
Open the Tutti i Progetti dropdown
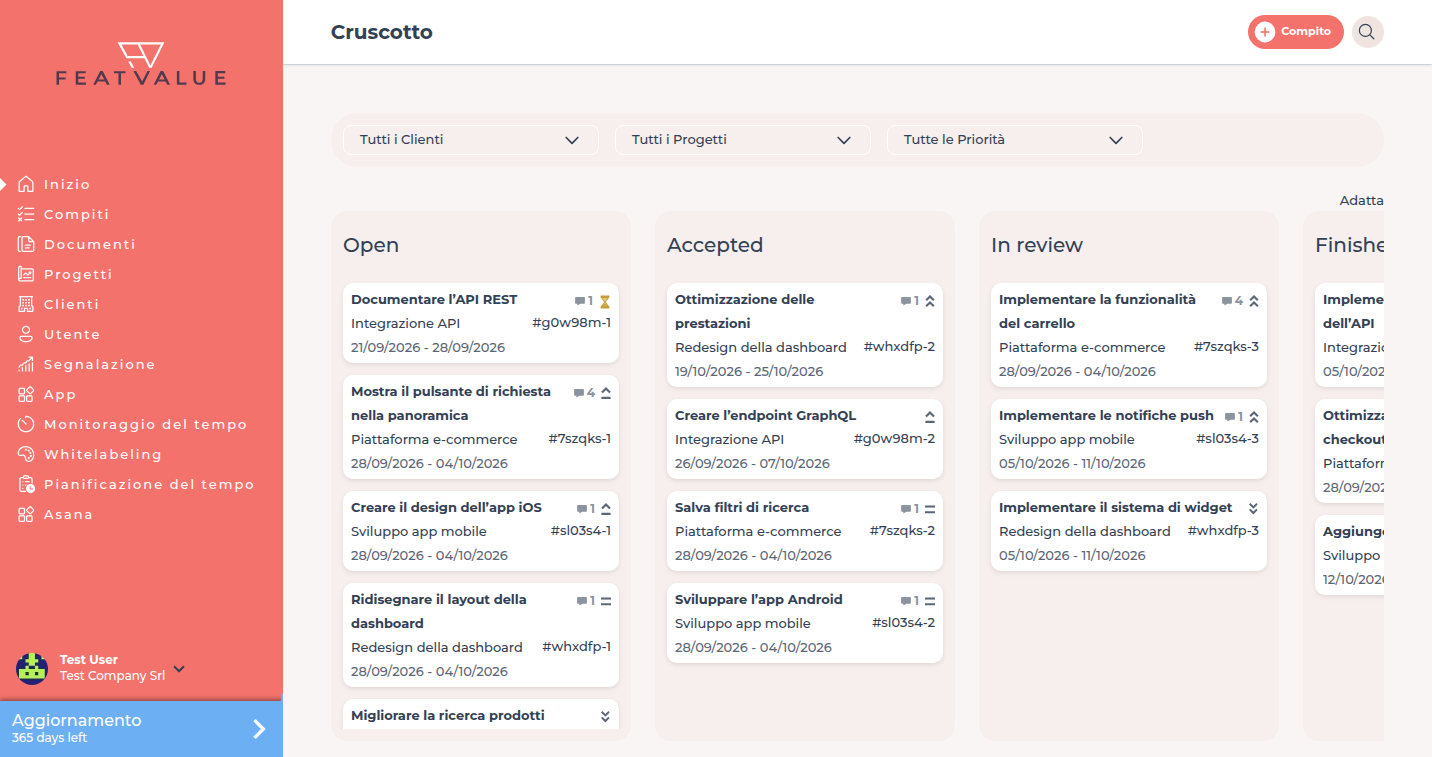click(x=742, y=140)
